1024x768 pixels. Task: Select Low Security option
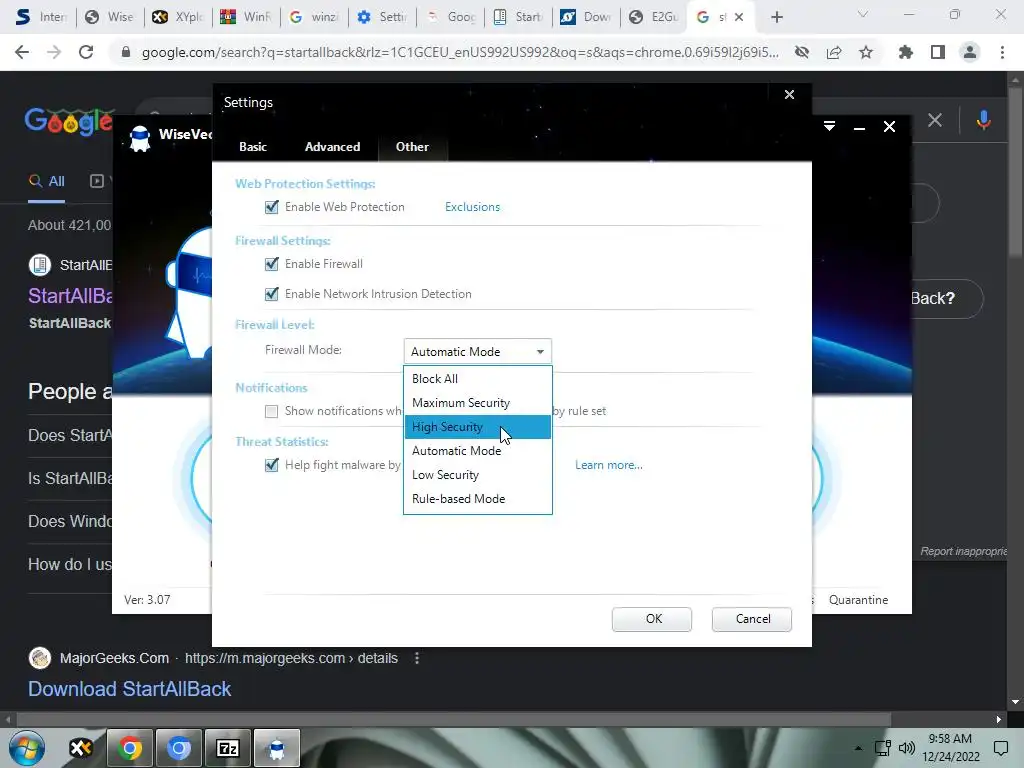[x=477, y=475]
